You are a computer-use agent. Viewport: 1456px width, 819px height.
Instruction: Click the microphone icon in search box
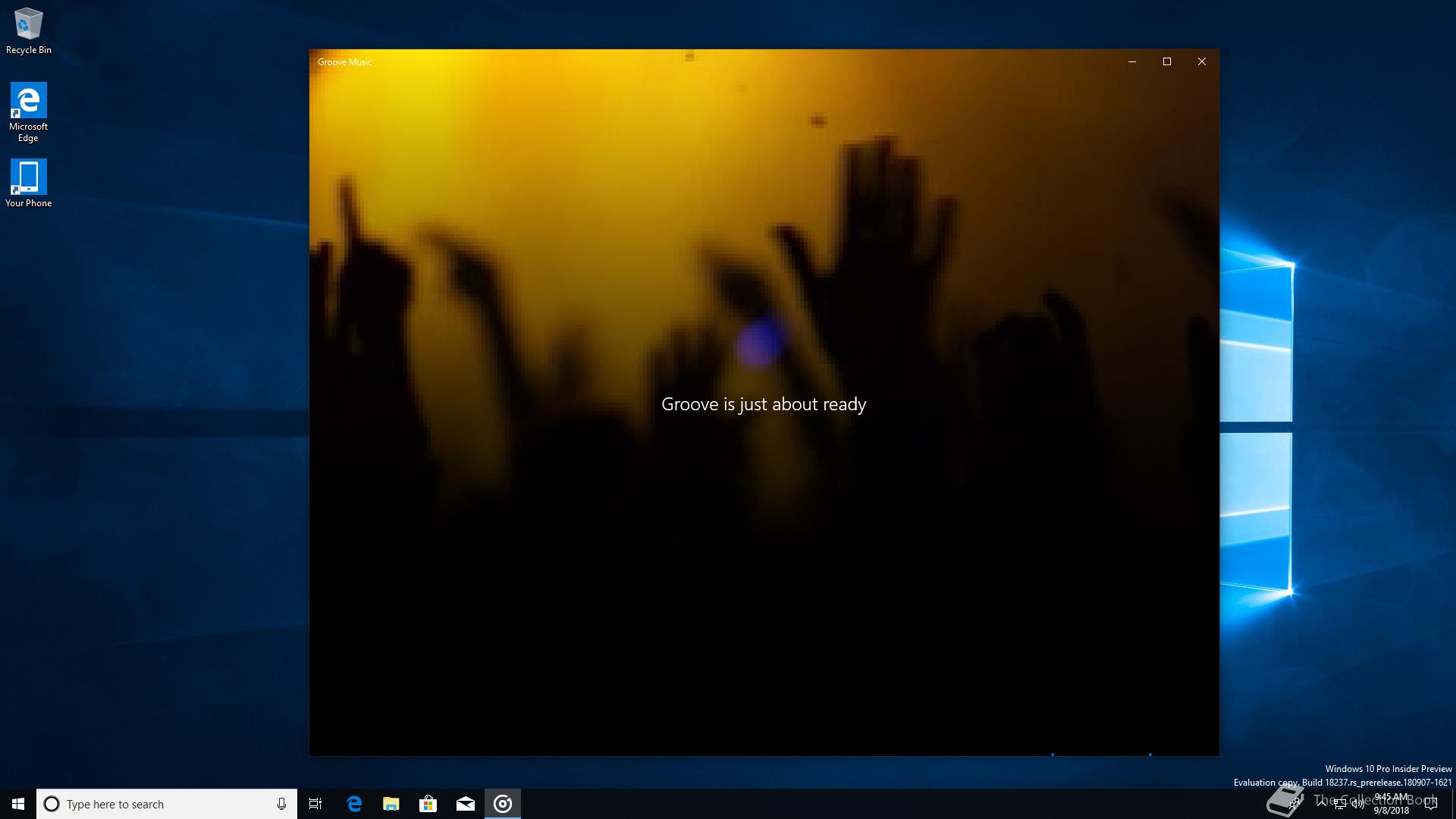pyautogui.click(x=281, y=804)
